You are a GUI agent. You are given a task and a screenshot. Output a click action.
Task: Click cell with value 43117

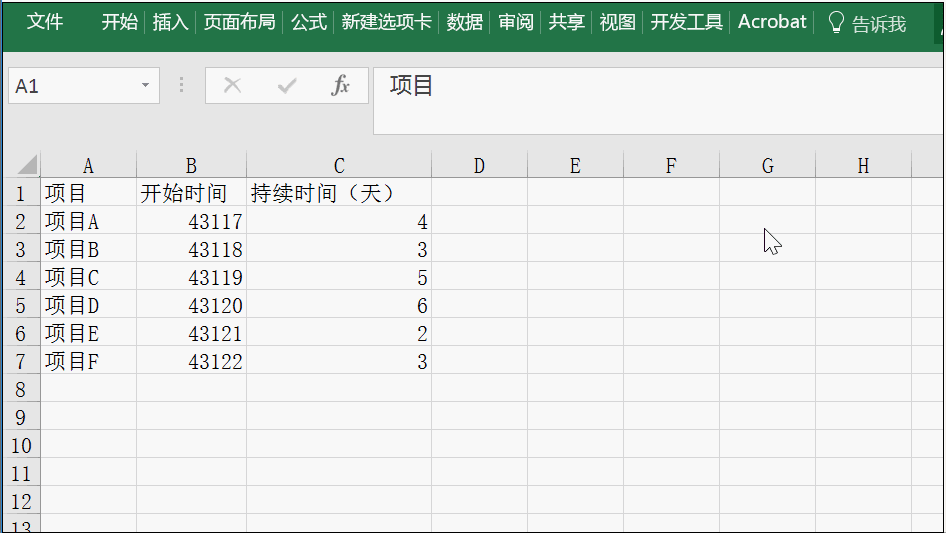(191, 221)
